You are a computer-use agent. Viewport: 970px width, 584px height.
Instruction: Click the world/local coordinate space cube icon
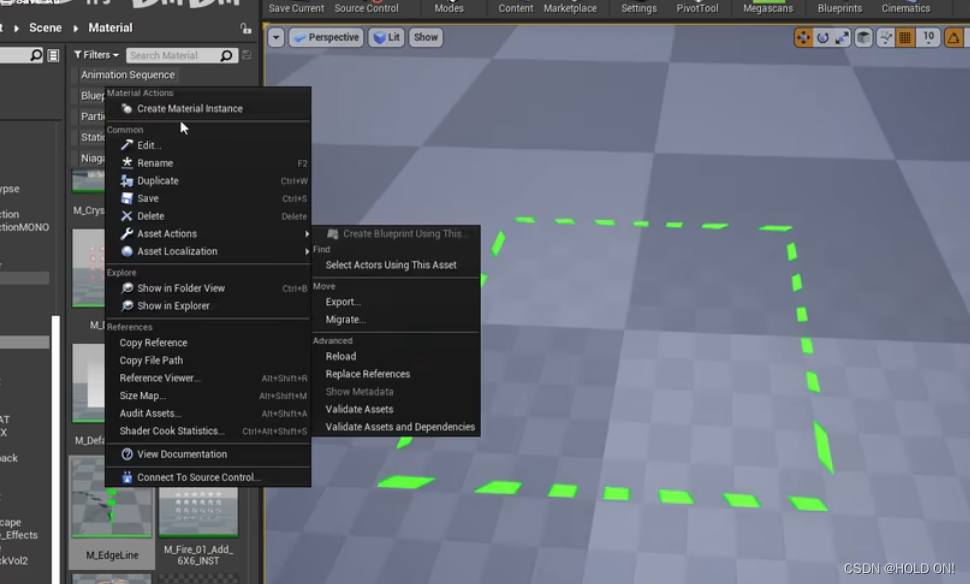pyautogui.click(x=864, y=37)
